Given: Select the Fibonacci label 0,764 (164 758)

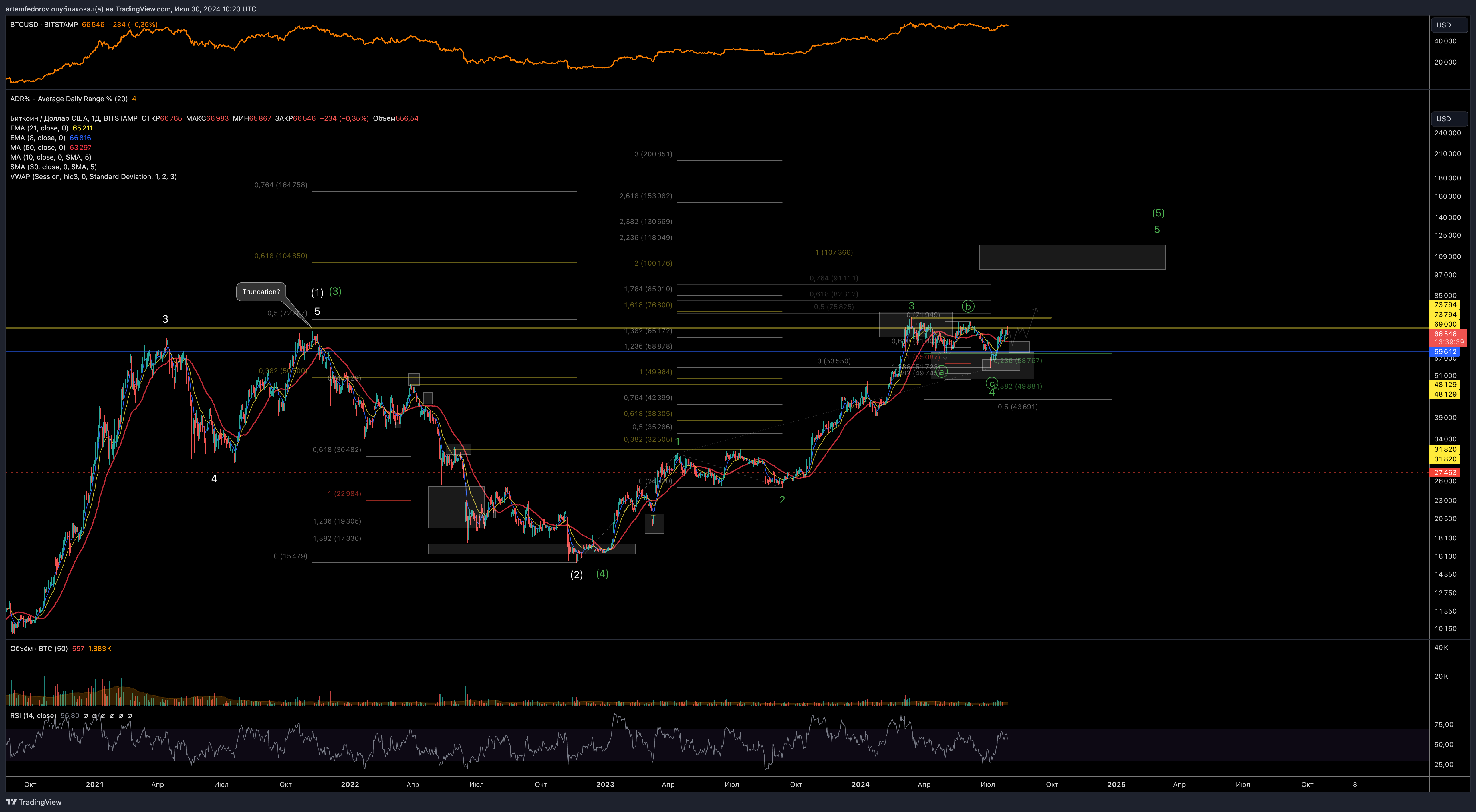Looking at the screenshot, I should pyautogui.click(x=281, y=185).
